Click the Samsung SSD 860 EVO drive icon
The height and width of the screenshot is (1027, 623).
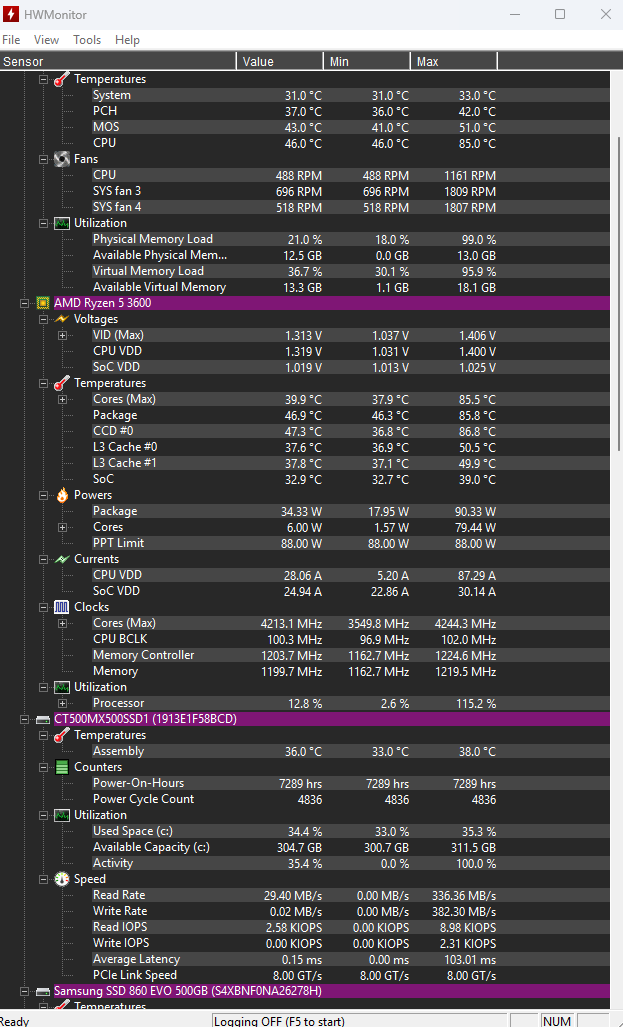(43, 992)
